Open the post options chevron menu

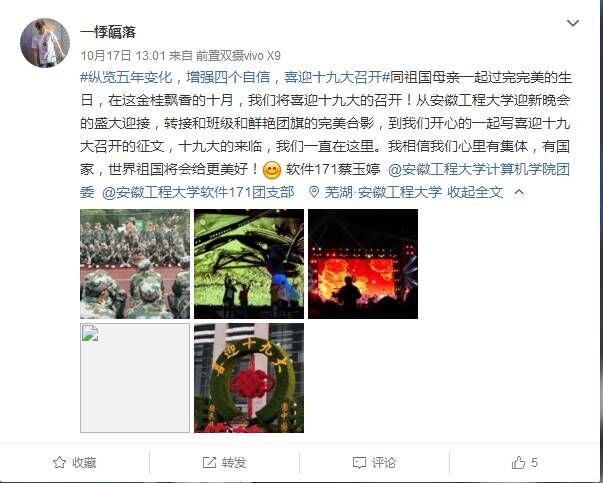point(573,24)
